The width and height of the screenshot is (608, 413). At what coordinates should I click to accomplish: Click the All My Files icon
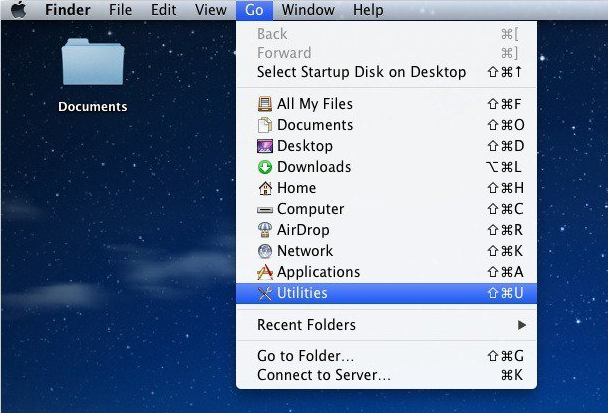click(265, 104)
